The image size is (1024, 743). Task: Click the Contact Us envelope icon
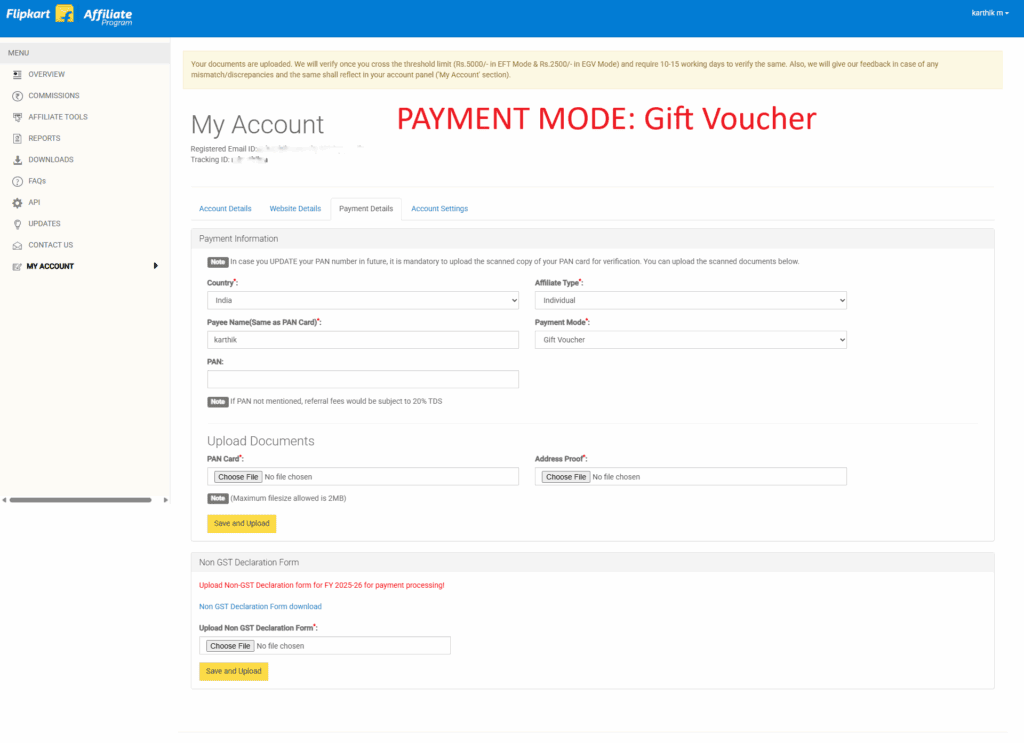pos(18,245)
